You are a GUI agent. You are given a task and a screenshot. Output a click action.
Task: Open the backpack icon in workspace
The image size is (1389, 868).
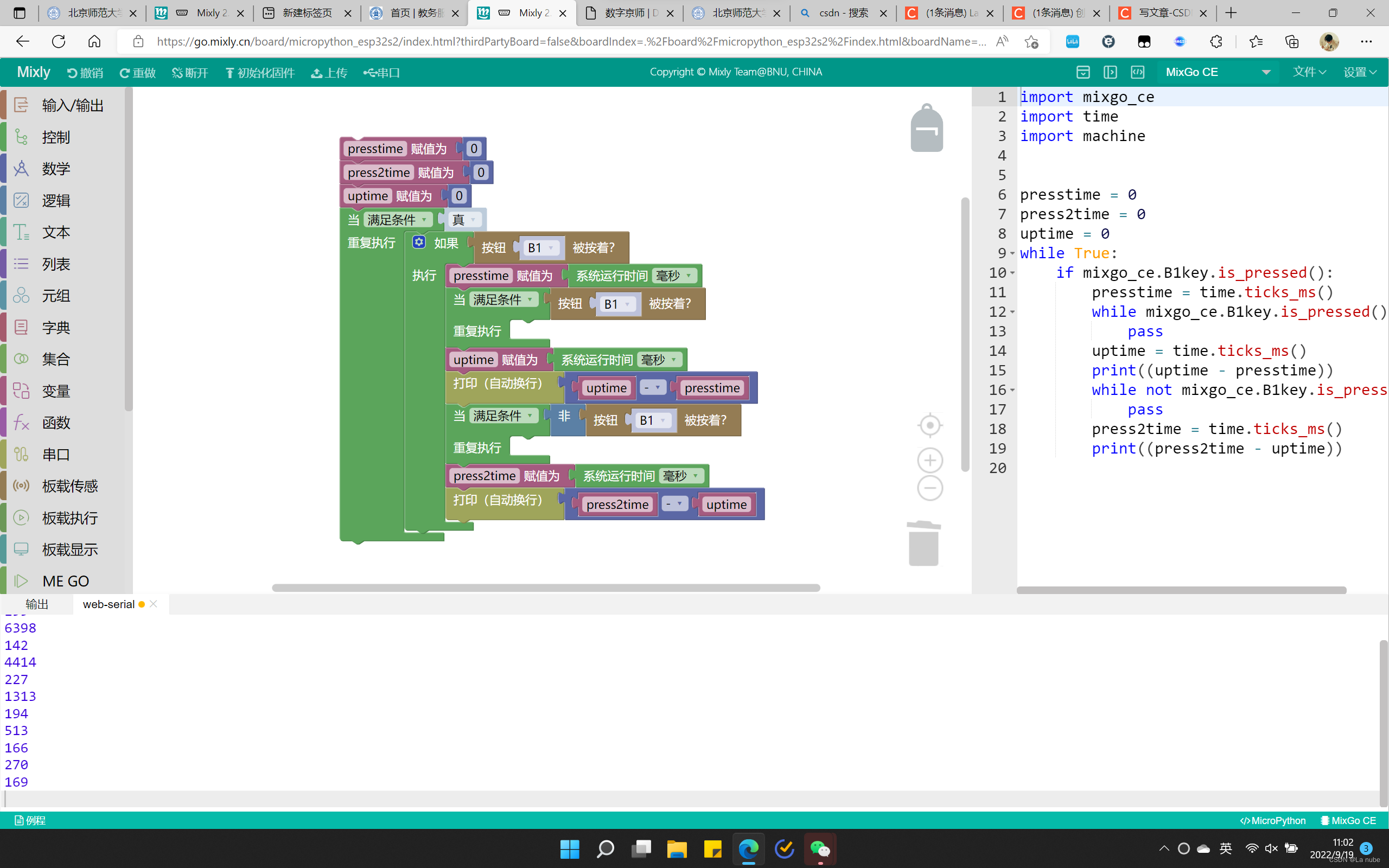926,129
